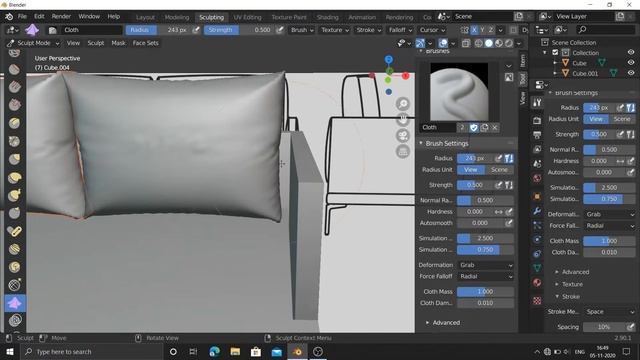Open World properties globe icon
The width and height of the screenshot is (640, 360).
[x=537, y=178]
